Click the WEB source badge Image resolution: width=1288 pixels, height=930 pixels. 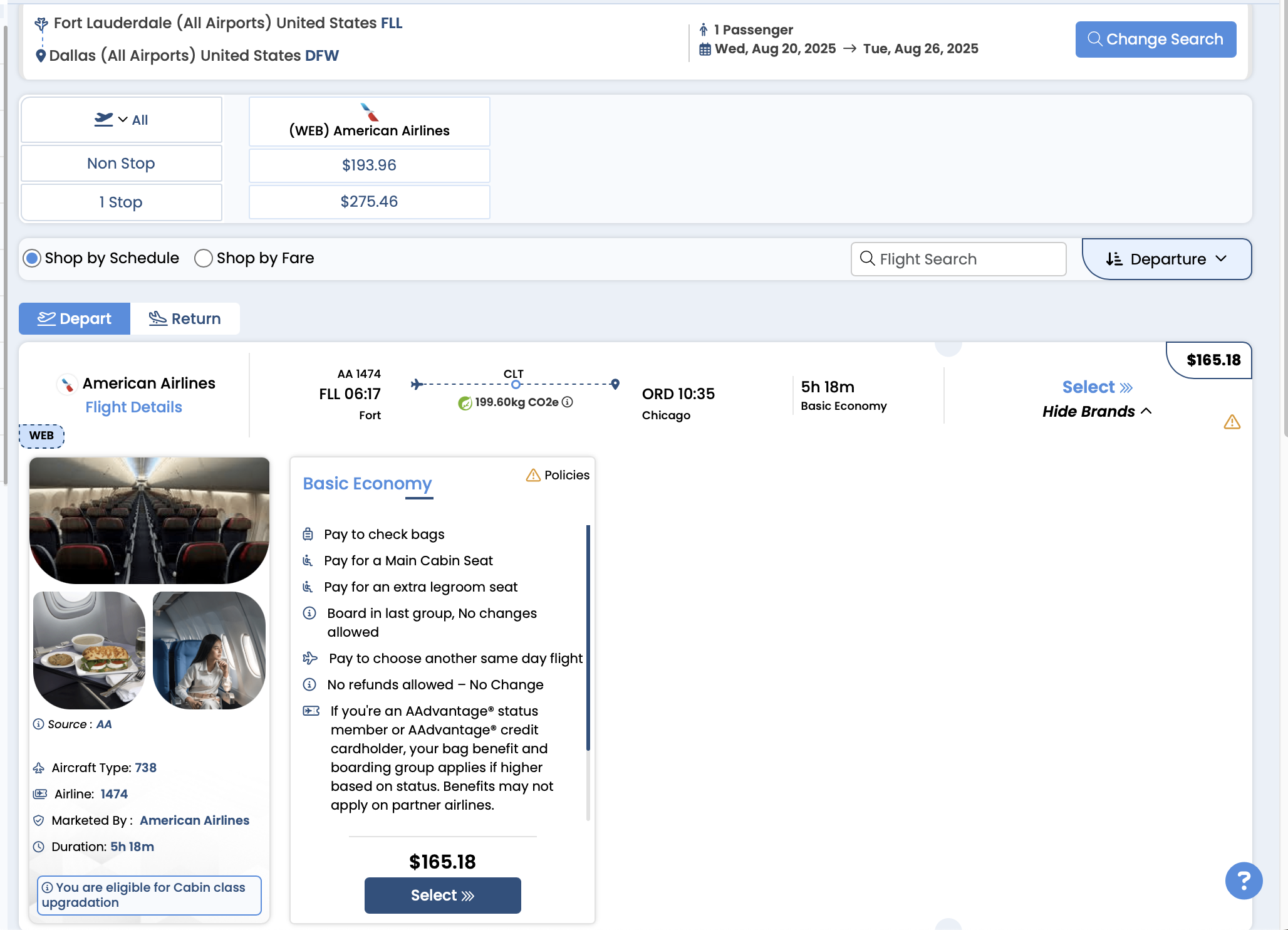pyautogui.click(x=41, y=436)
